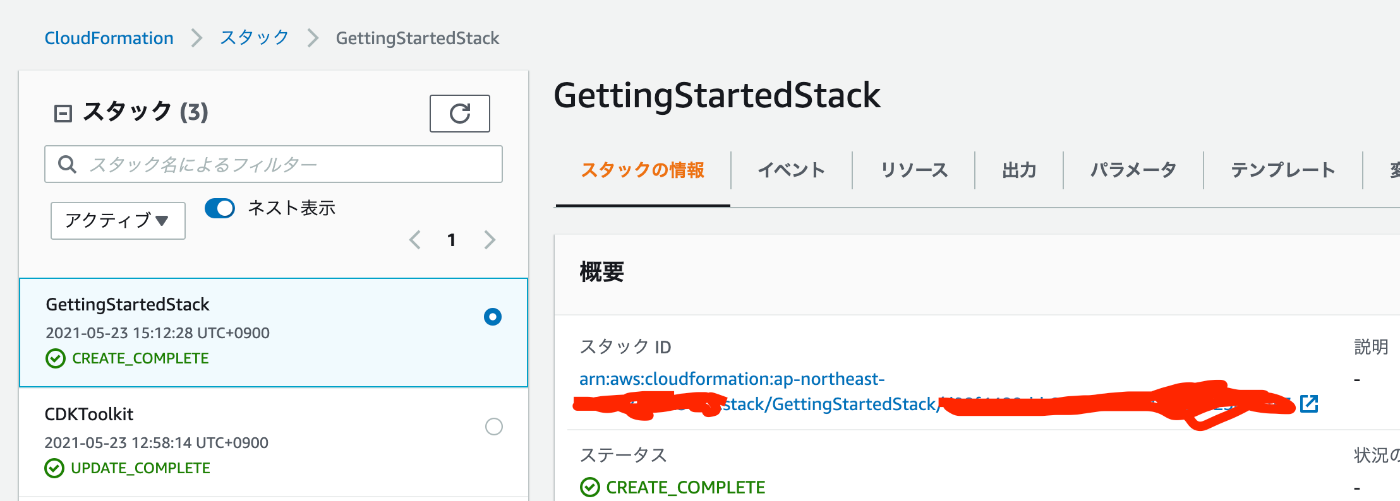Screen dimensions: 1400x501
Task: Switch to イベント tab
Action: [x=791, y=170]
